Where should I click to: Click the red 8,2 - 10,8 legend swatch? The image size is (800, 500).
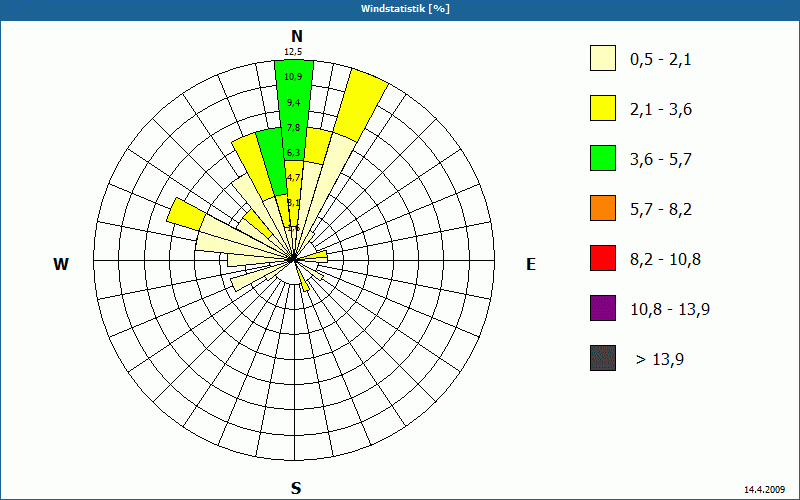tap(603, 258)
